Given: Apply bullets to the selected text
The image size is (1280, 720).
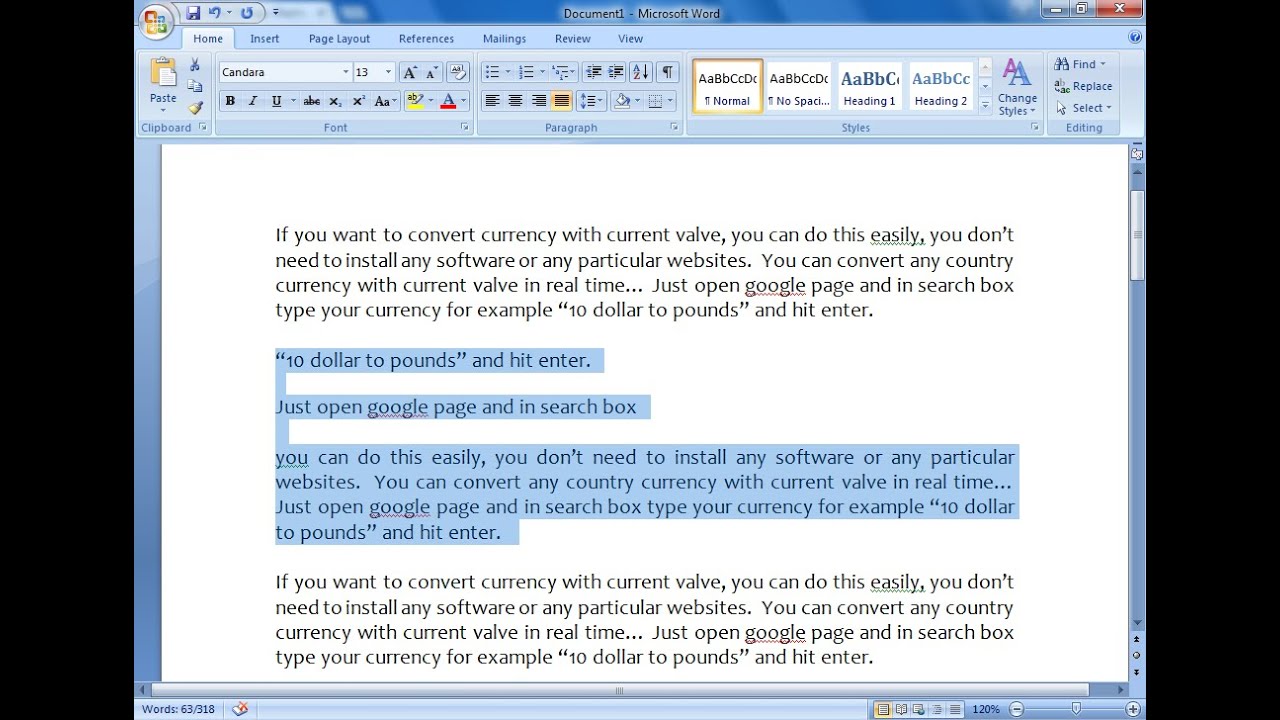Looking at the screenshot, I should click(x=492, y=72).
